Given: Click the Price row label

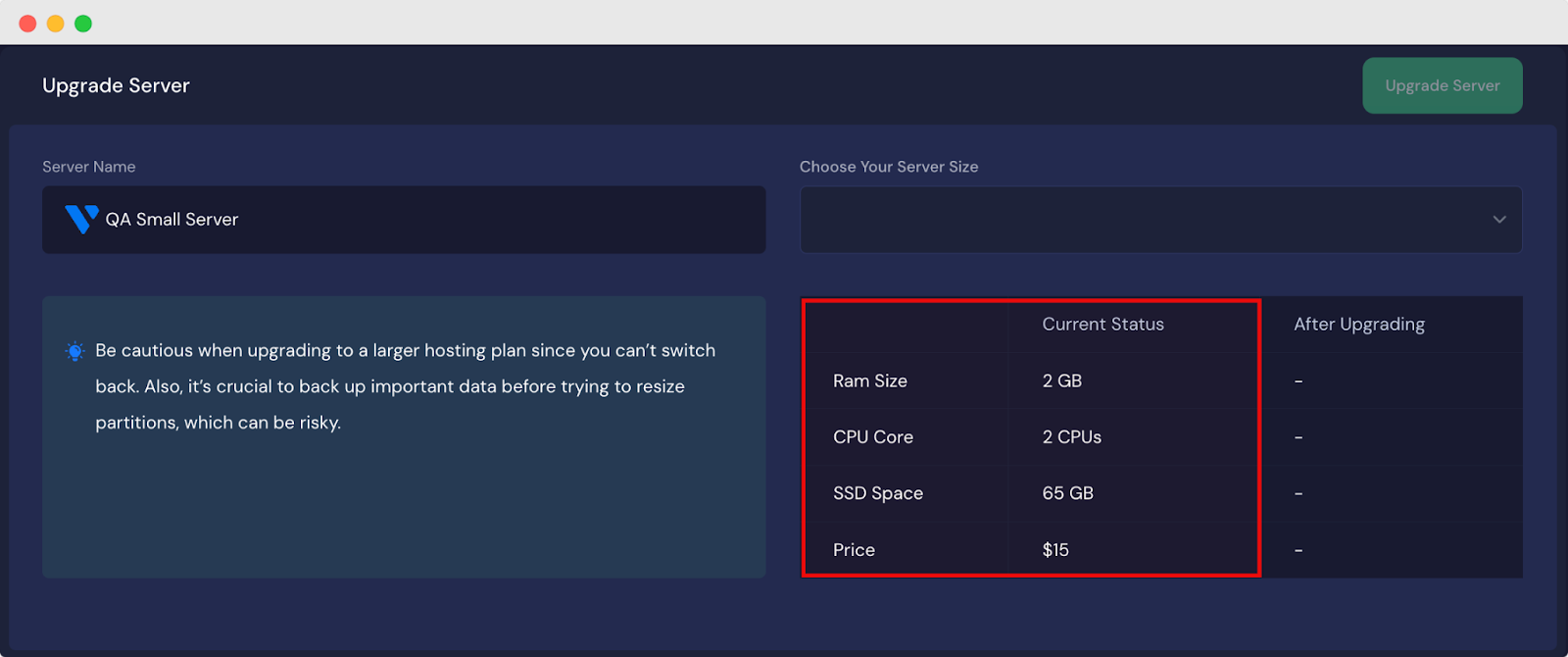Looking at the screenshot, I should (x=854, y=550).
